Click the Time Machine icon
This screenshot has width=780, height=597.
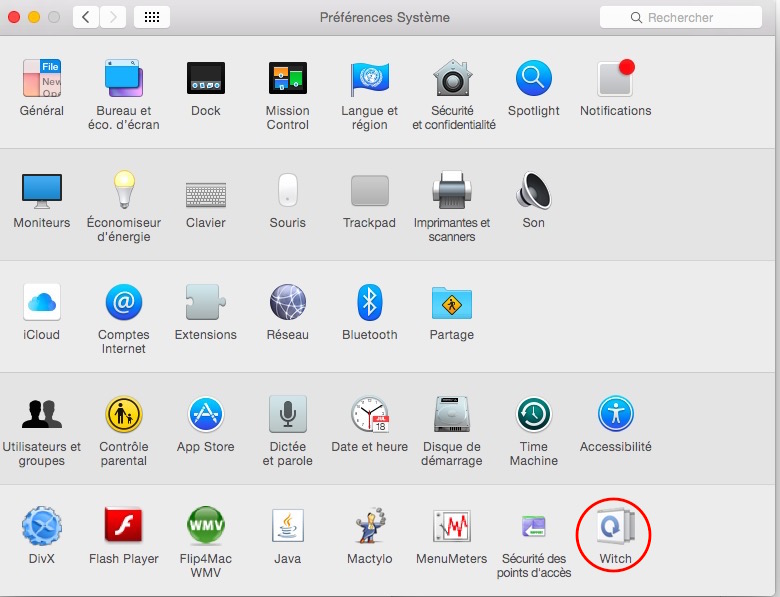534,414
